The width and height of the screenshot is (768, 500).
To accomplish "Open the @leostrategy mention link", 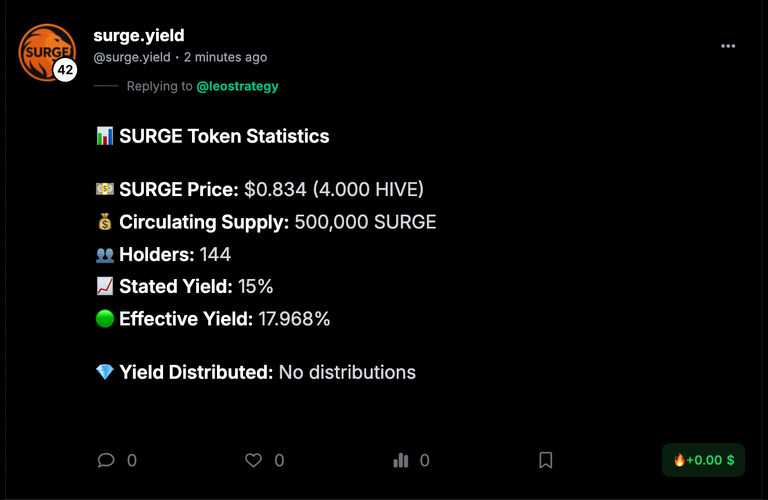I will [x=238, y=86].
